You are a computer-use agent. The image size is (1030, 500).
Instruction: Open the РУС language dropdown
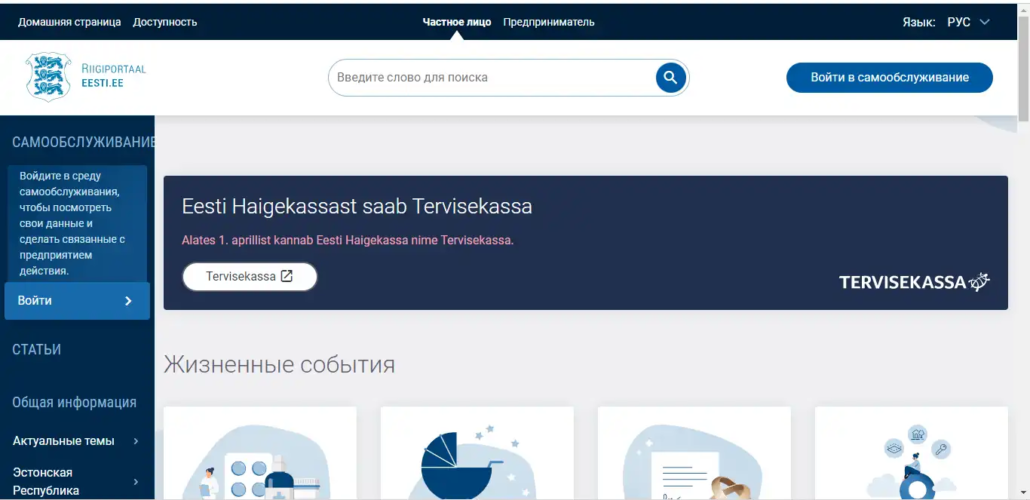click(x=968, y=22)
